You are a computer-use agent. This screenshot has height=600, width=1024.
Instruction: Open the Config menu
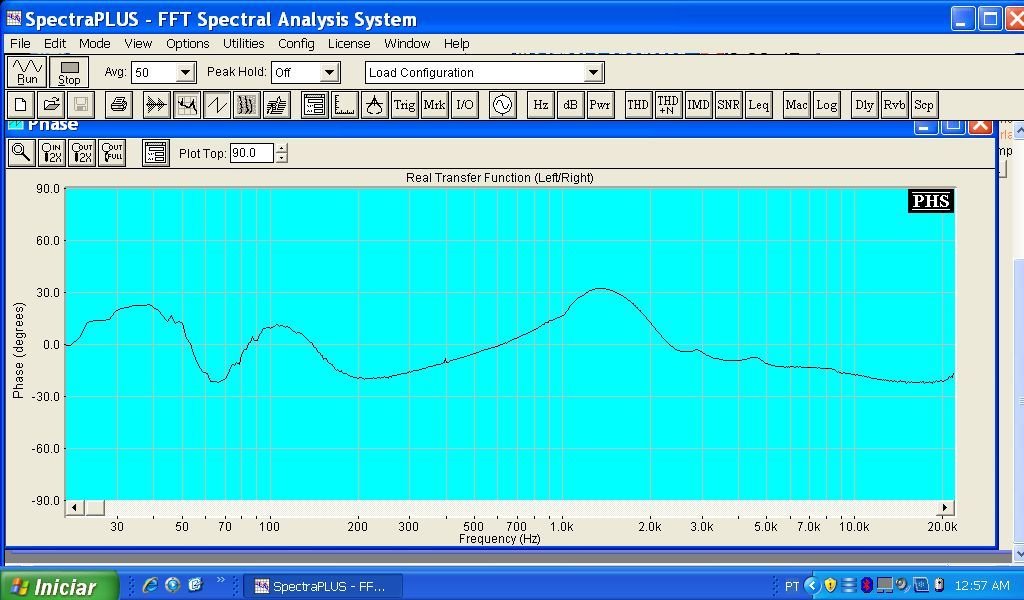point(296,44)
